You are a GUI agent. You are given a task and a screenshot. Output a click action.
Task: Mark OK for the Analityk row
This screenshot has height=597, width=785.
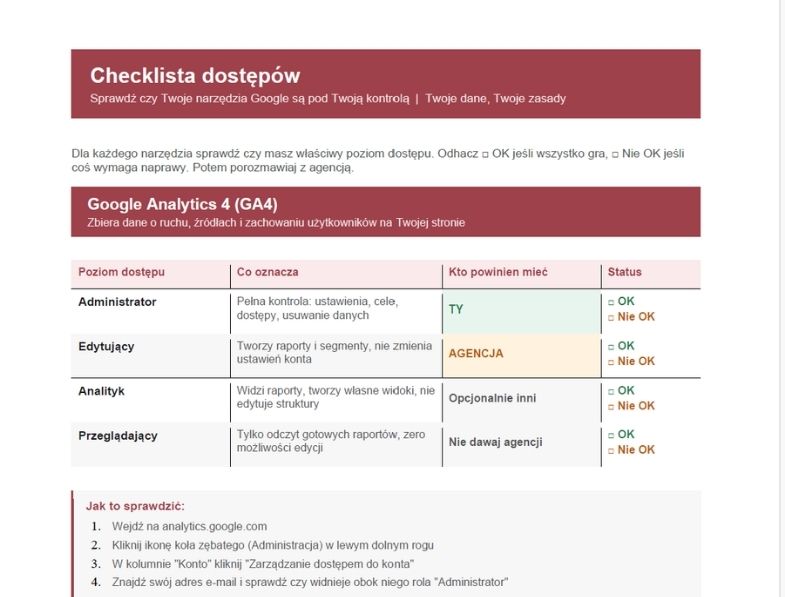pyautogui.click(x=611, y=391)
